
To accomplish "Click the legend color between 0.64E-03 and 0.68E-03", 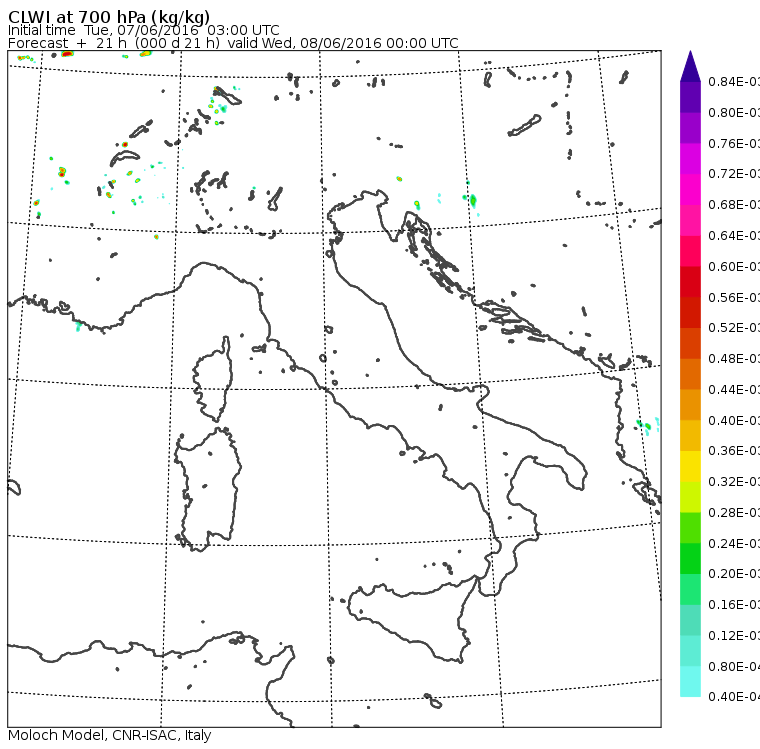I will (x=690, y=220).
